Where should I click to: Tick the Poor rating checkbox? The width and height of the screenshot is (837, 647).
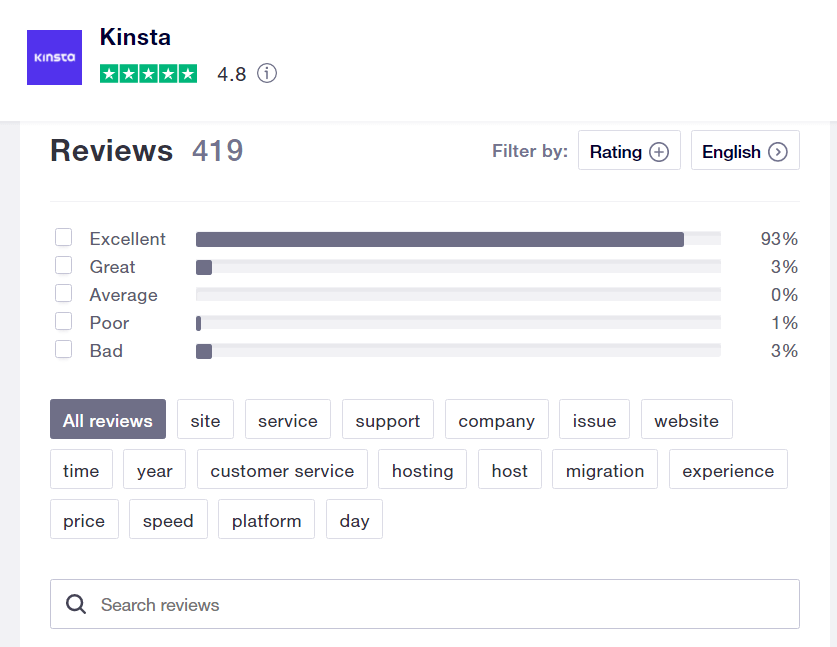coord(64,321)
